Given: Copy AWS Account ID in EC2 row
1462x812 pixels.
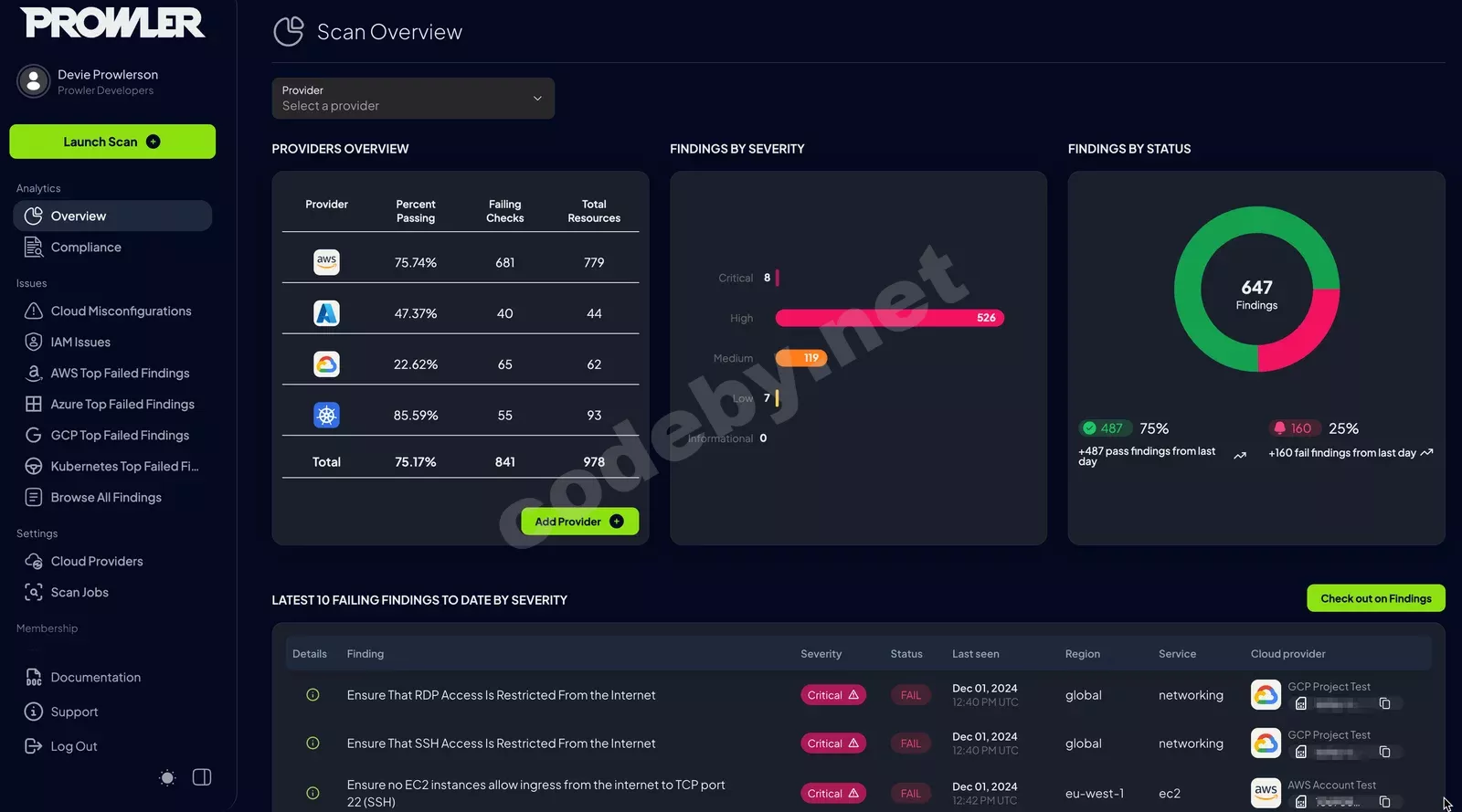Looking at the screenshot, I should pos(1384,802).
